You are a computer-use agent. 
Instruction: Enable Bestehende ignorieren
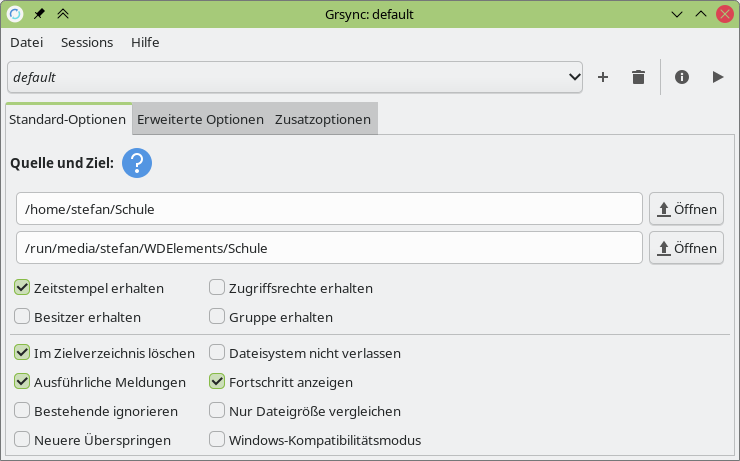[x=22, y=411]
